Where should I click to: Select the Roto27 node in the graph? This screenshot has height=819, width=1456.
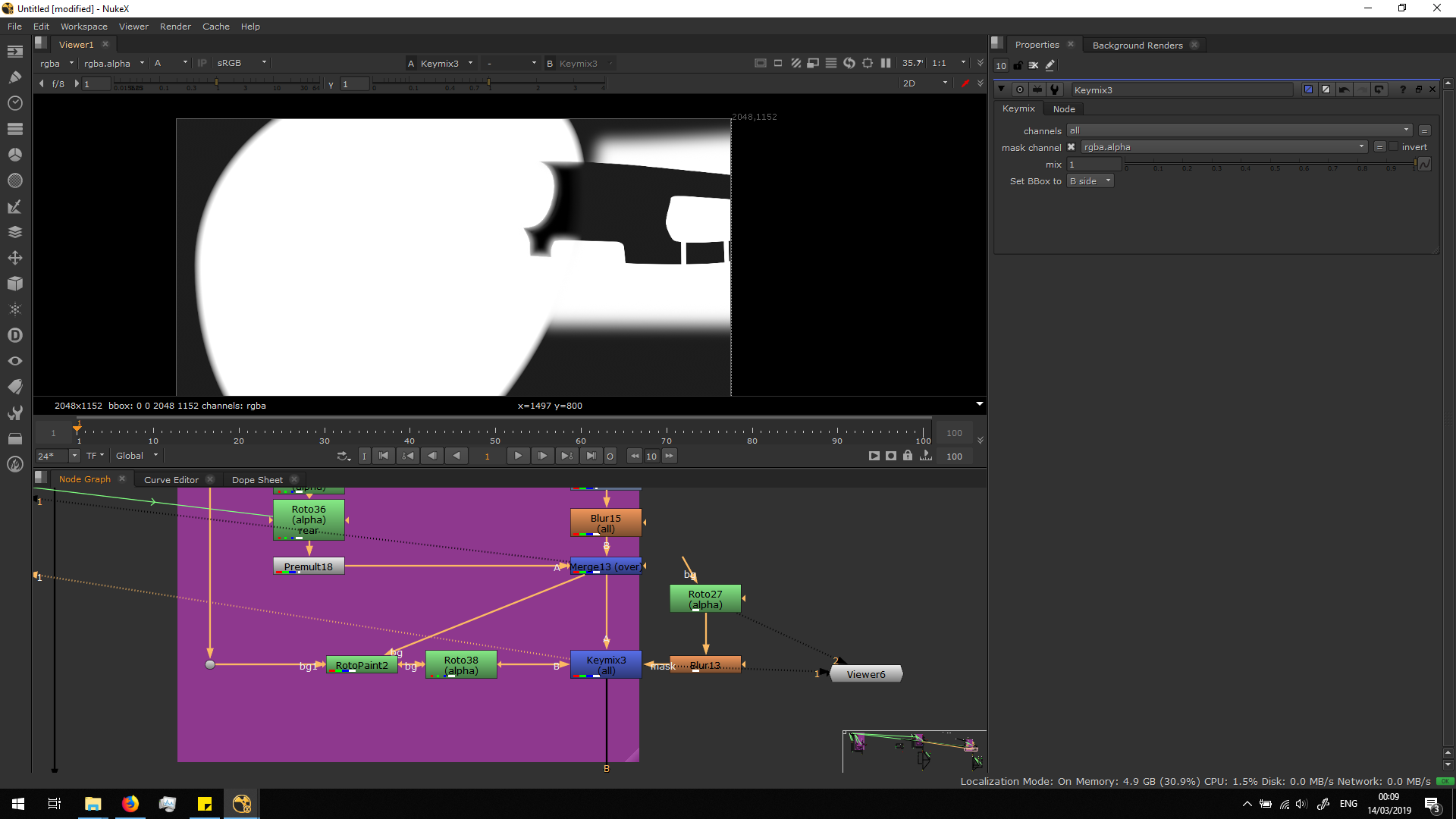(x=705, y=599)
